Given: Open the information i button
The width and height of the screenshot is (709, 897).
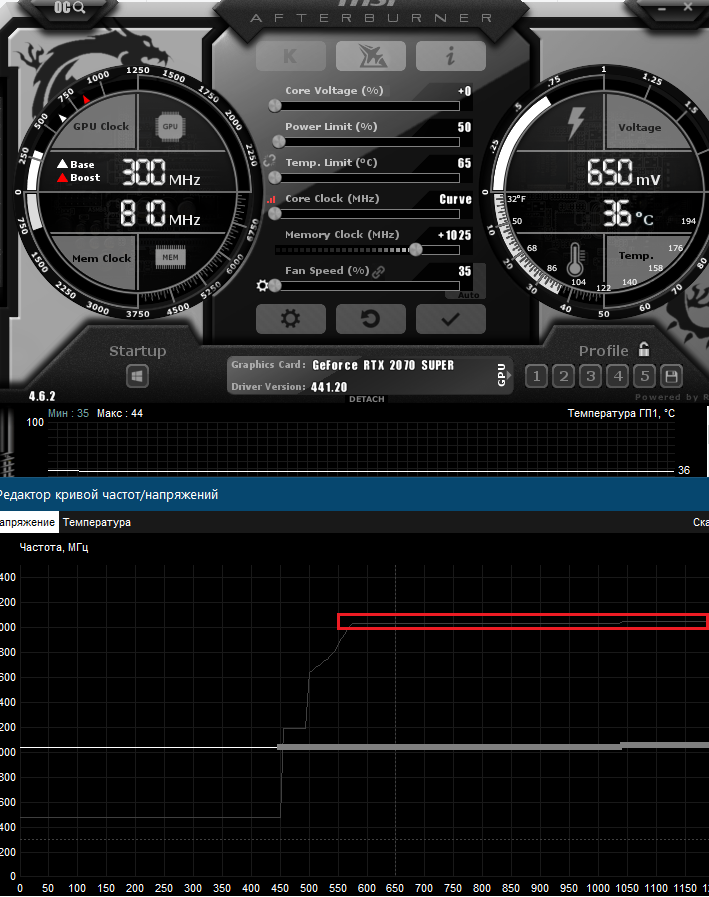Looking at the screenshot, I should pyautogui.click(x=451, y=56).
